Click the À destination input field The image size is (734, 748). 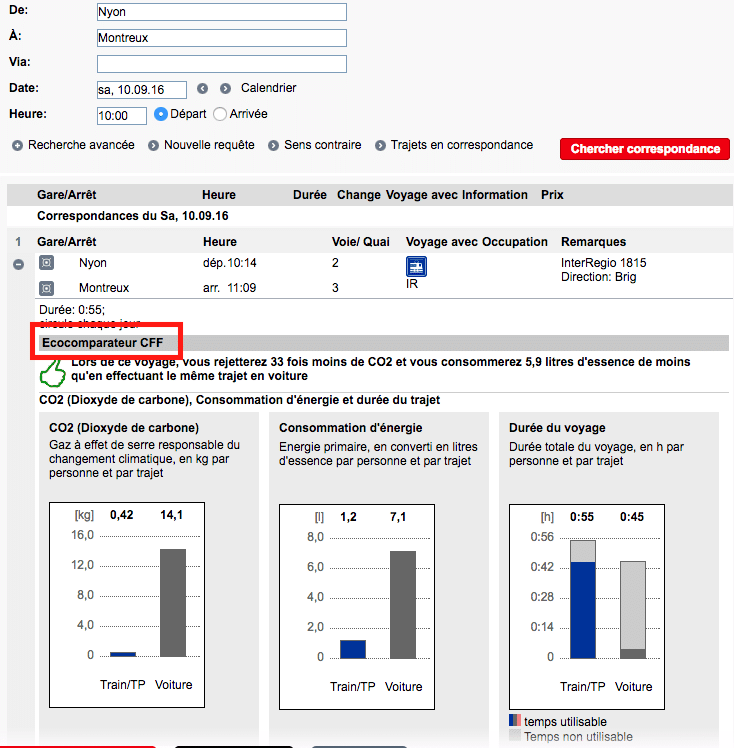[x=222, y=38]
